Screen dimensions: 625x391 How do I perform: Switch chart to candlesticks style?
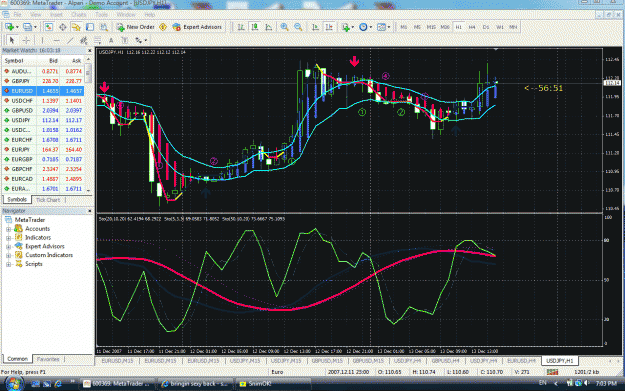point(255,27)
